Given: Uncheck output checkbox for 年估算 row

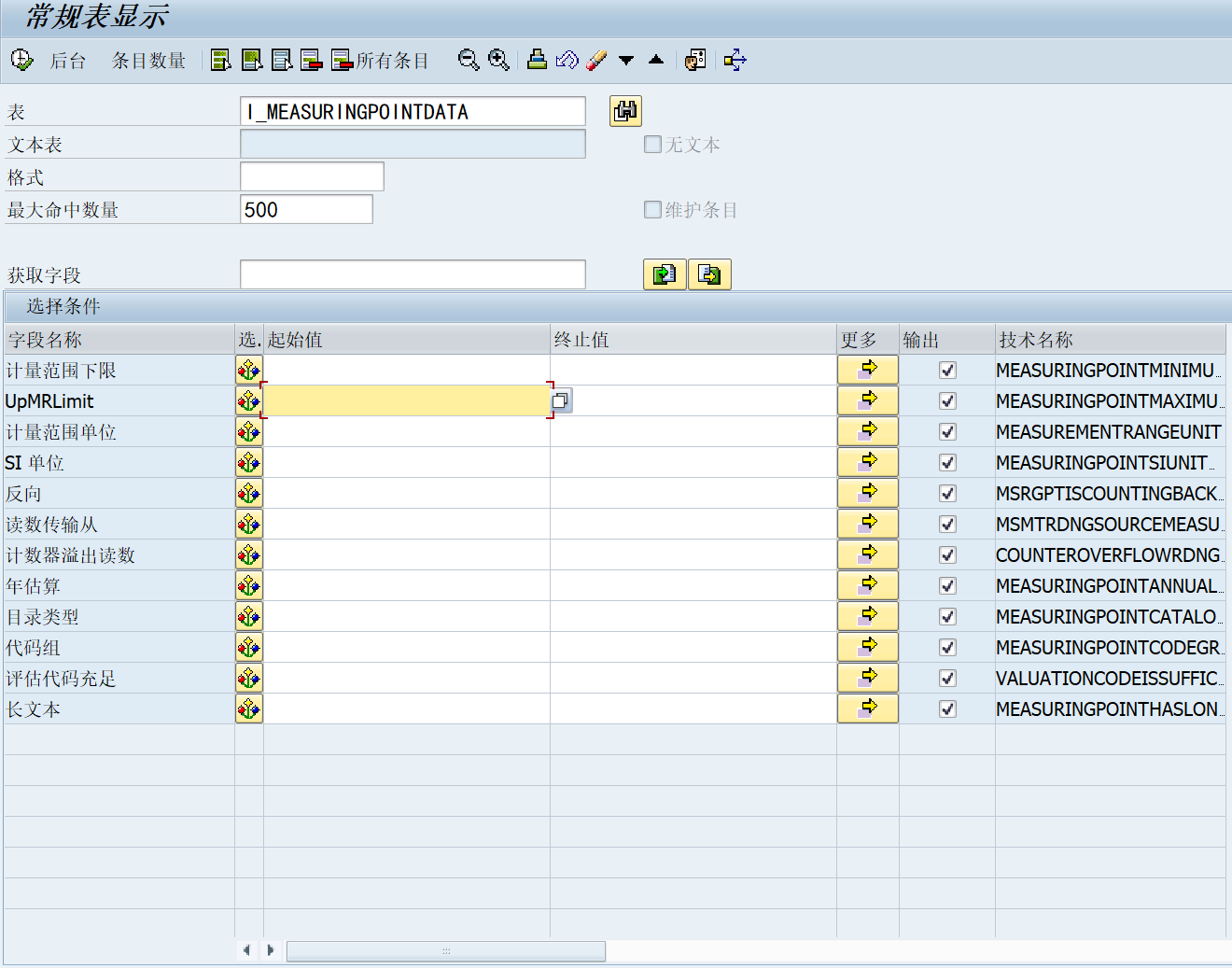Looking at the screenshot, I should click(947, 586).
